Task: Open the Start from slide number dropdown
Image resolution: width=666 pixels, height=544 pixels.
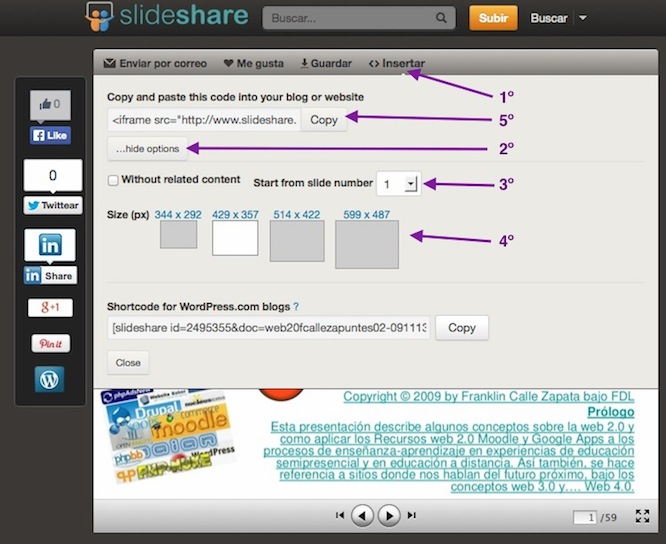Action: pyautogui.click(x=398, y=184)
